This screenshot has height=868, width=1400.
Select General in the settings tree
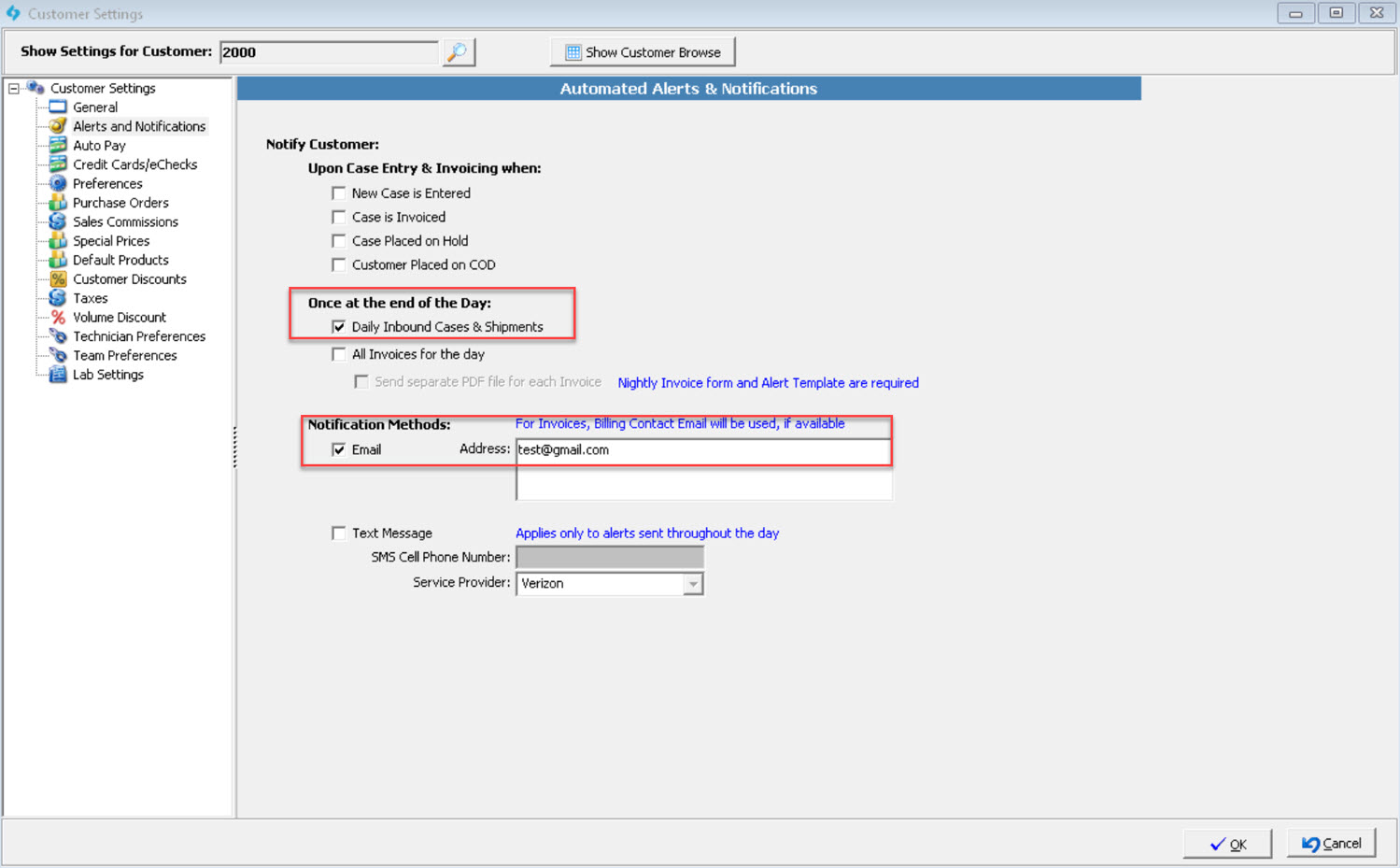click(x=95, y=107)
